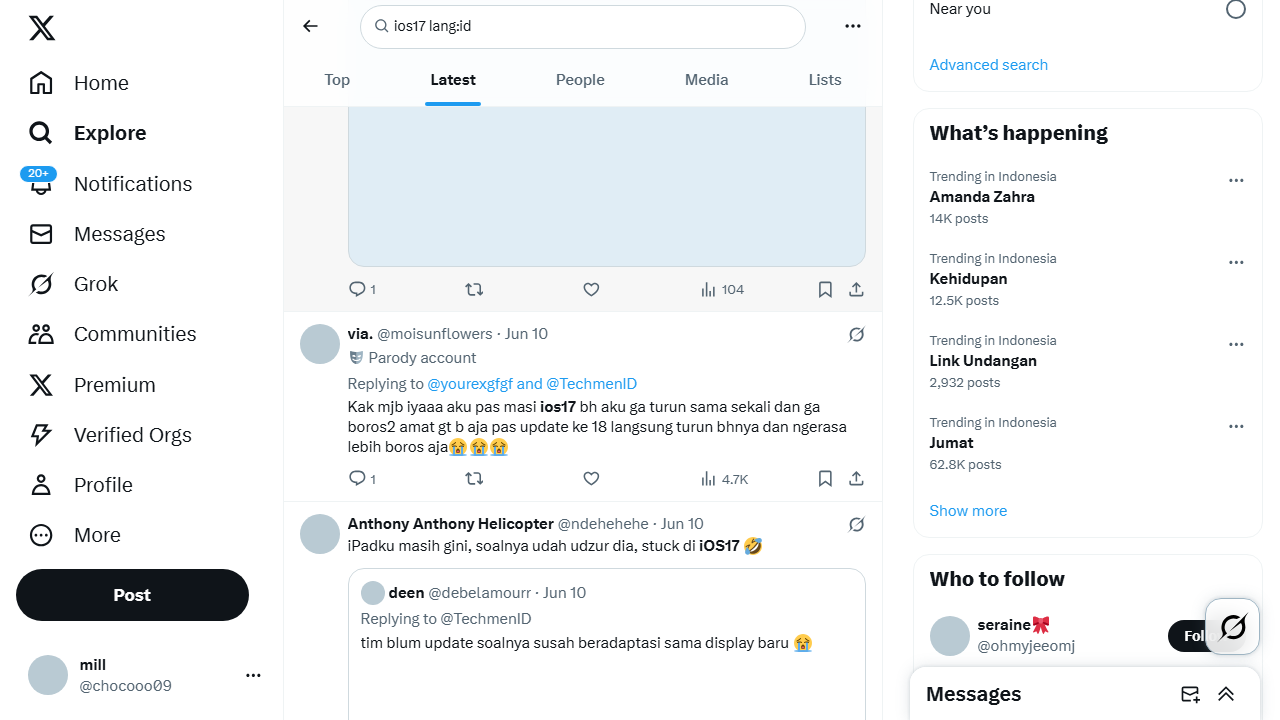The width and height of the screenshot is (1280, 720).
Task: Go back using the arrow icon
Action: click(310, 26)
